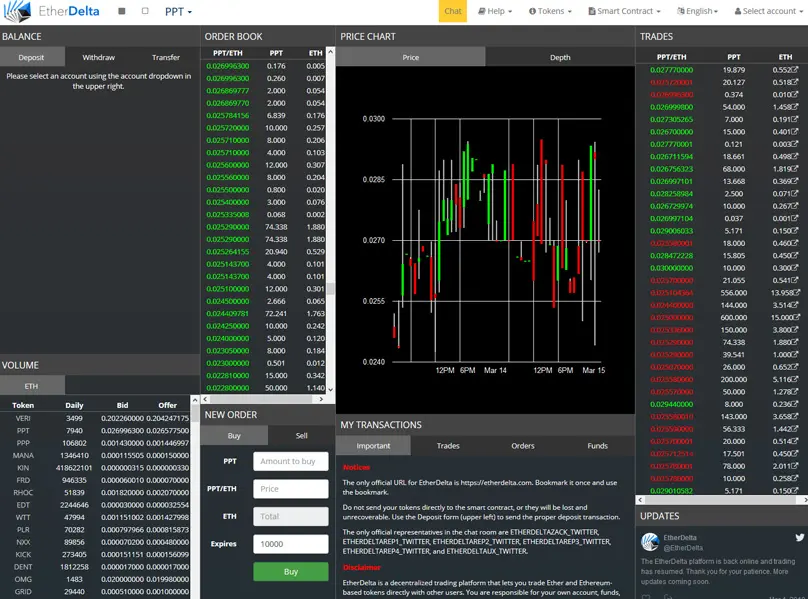Open the Withdraw tab in Balance

click(98, 57)
